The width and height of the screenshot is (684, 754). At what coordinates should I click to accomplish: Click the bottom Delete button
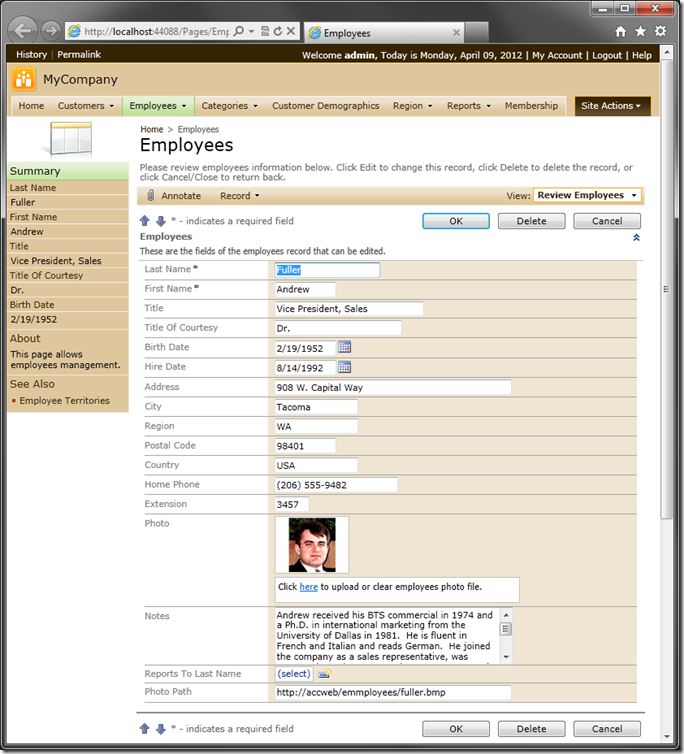[x=531, y=729]
